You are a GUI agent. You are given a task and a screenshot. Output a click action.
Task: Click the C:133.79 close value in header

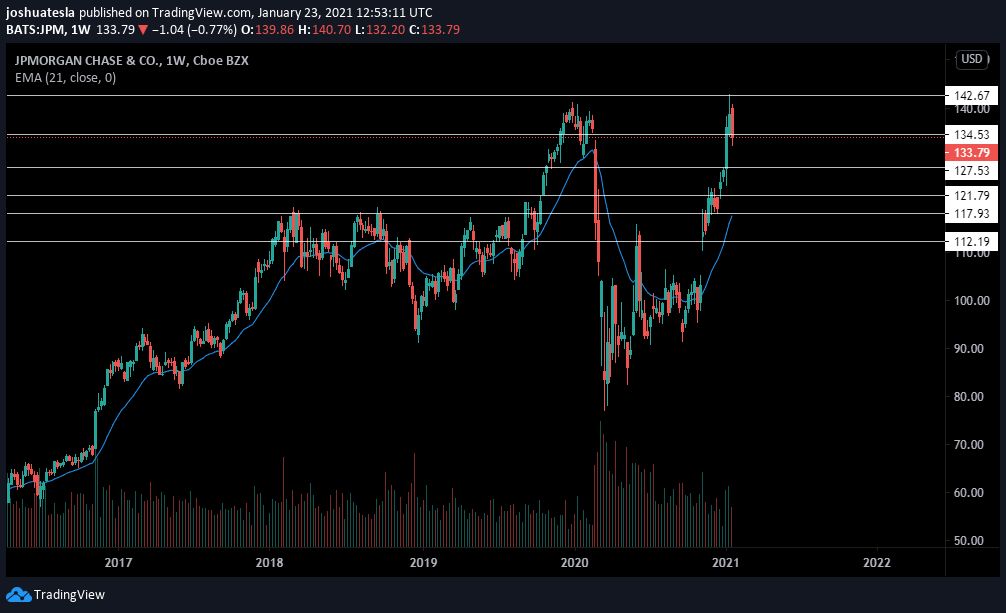click(434, 30)
